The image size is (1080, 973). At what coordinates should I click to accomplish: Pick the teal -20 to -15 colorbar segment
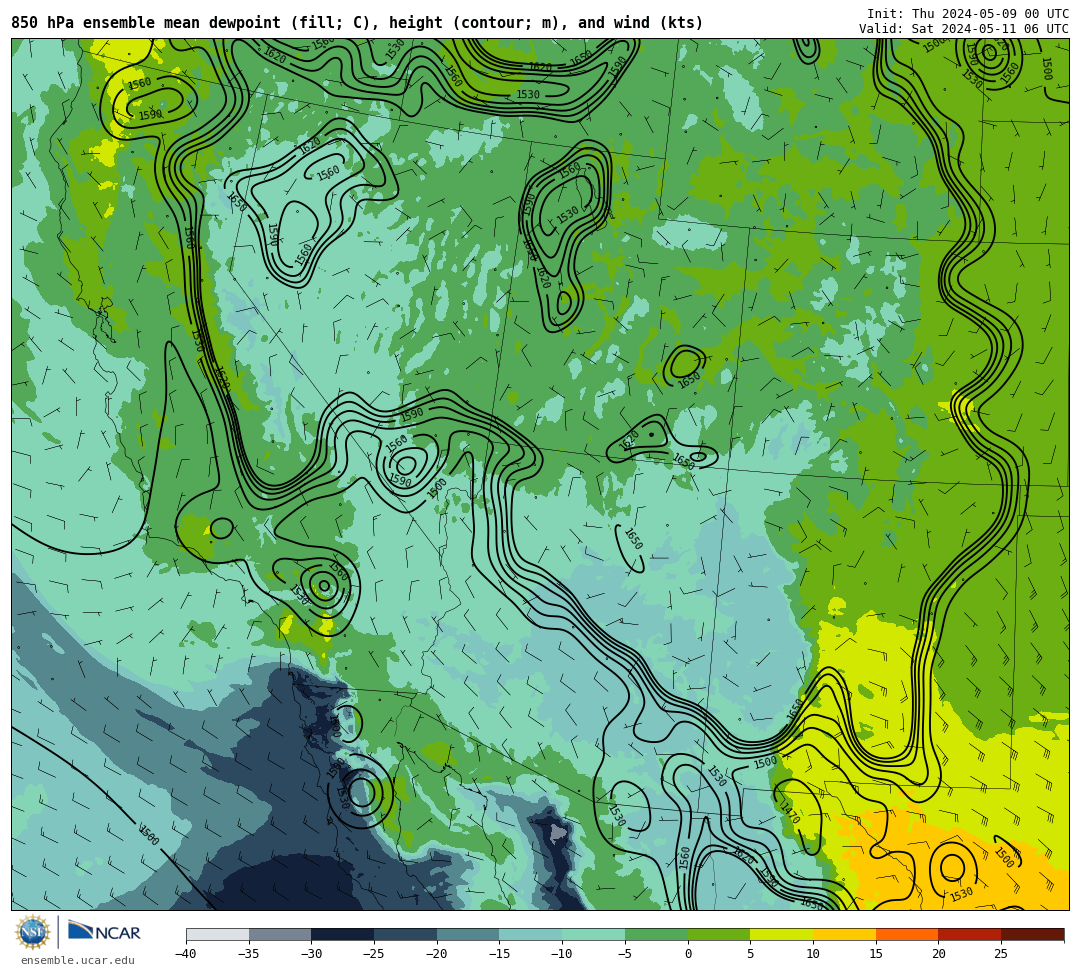(x=468, y=934)
